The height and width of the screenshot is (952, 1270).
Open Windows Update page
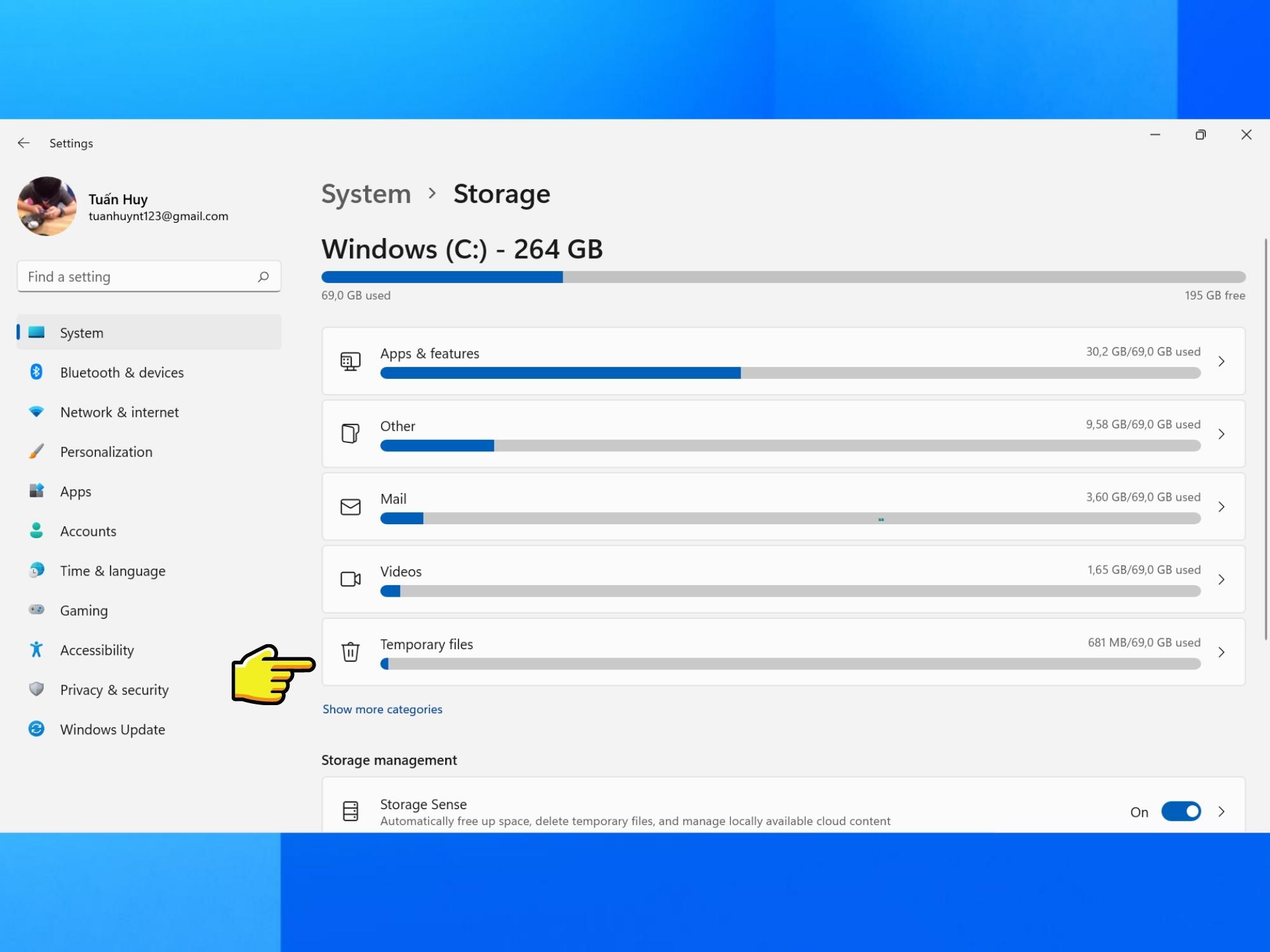pos(149,729)
